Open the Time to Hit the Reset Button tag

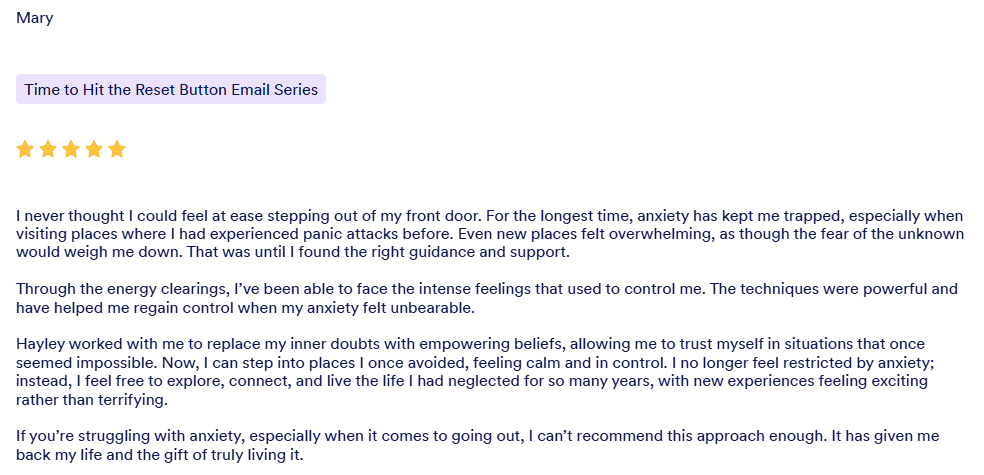click(171, 89)
